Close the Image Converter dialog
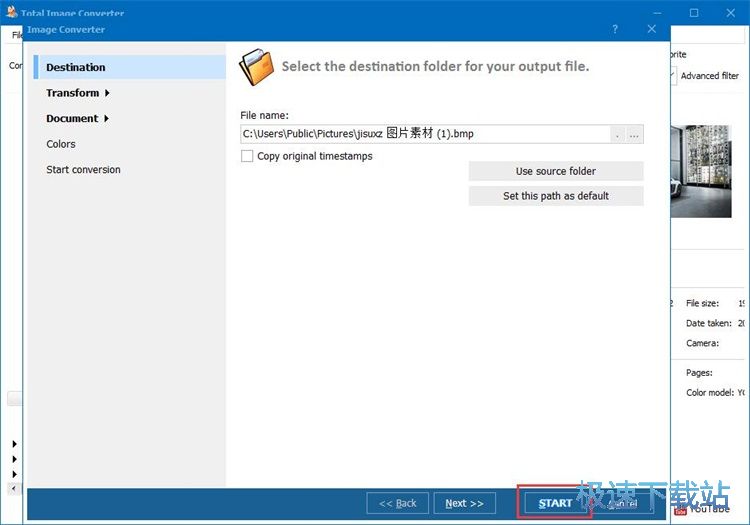This screenshot has width=750, height=525. (652, 30)
